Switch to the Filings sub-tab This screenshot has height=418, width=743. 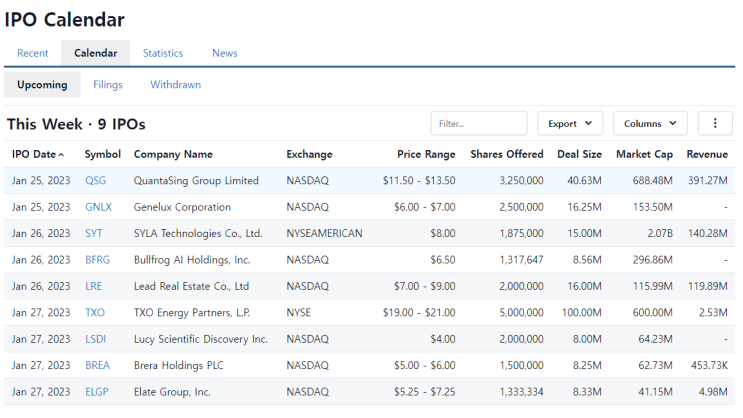coord(108,84)
